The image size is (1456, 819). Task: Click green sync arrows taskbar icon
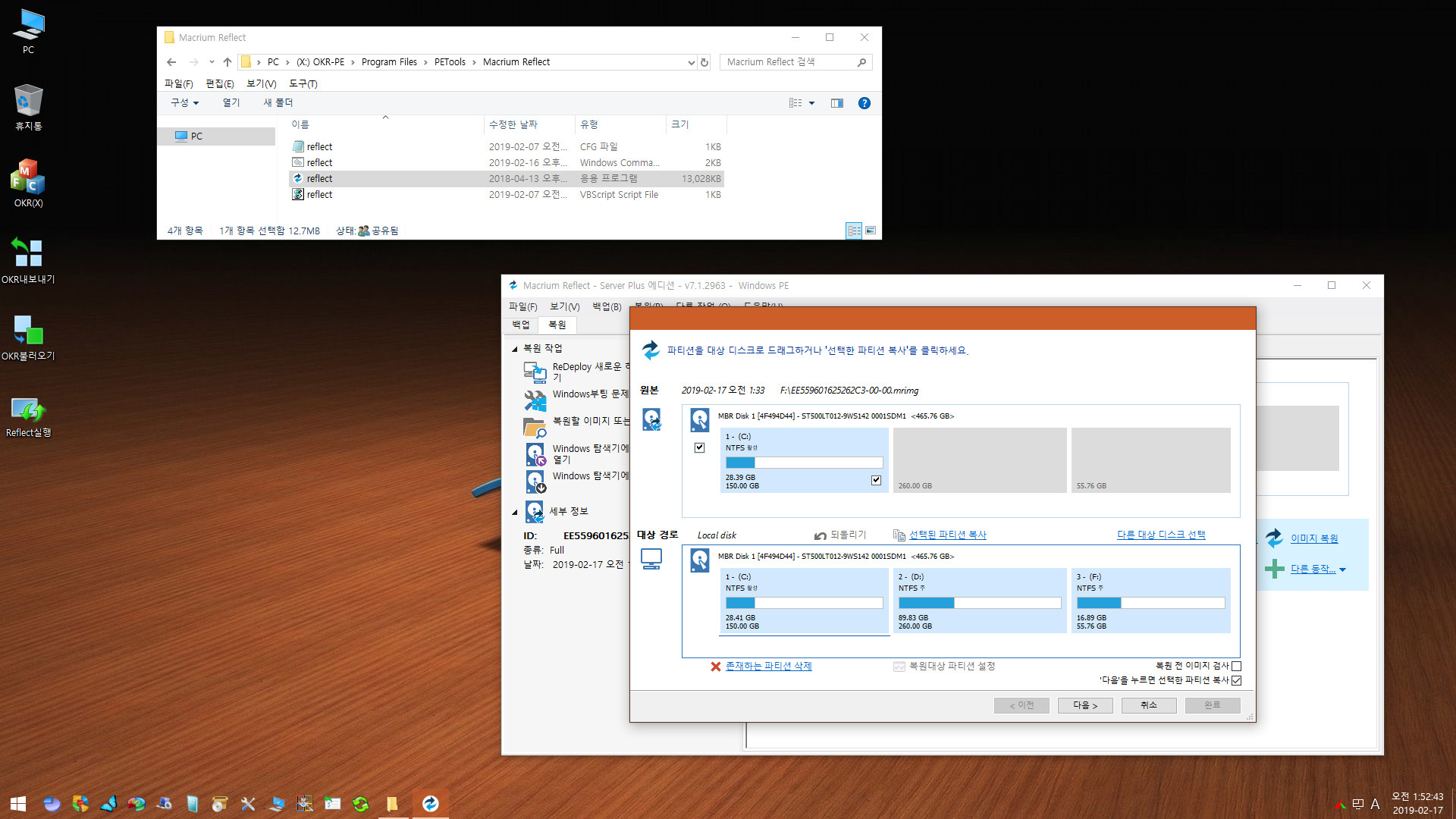point(361,804)
